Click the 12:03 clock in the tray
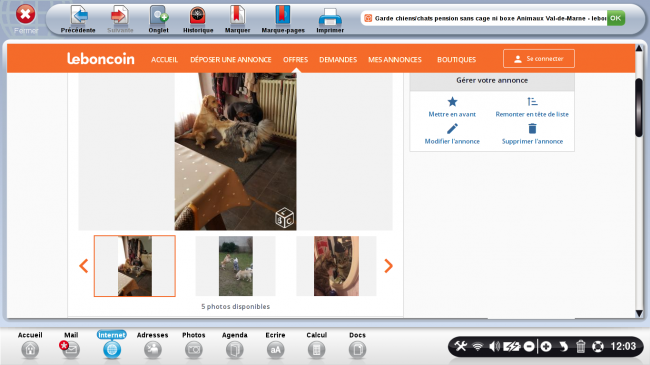Viewport: 650px width, 365px height. coord(623,346)
